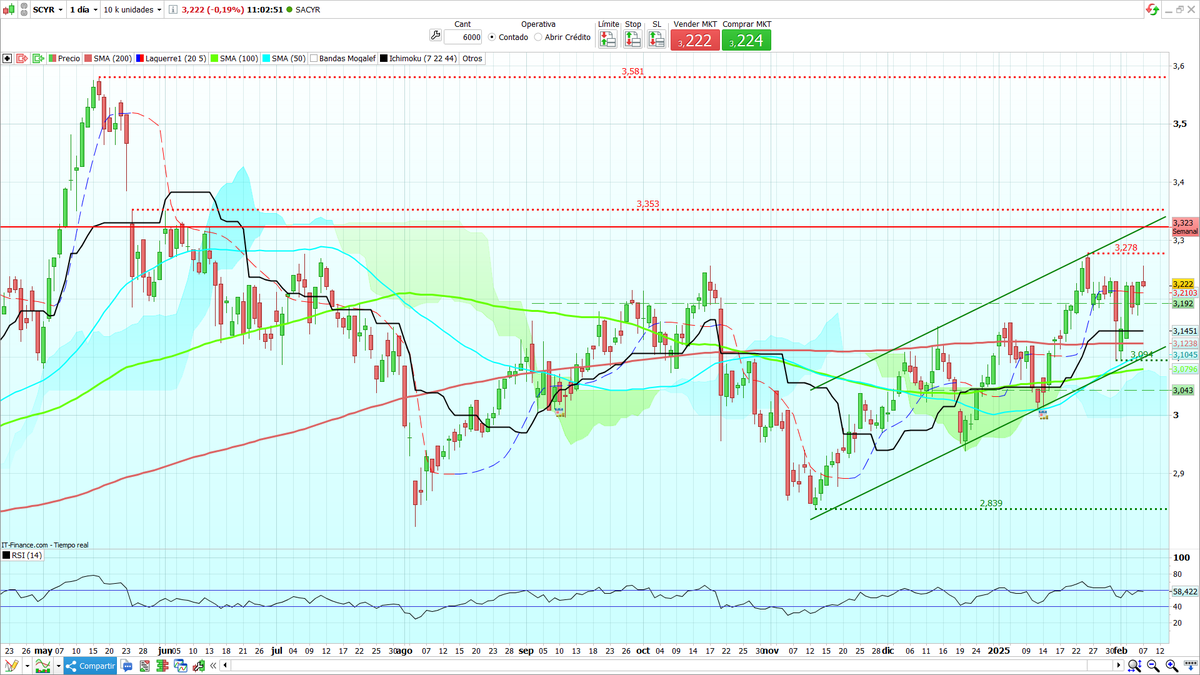Click the red-green document list icon
Viewport: 1200px width, 675px height.
tap(145, 665)
